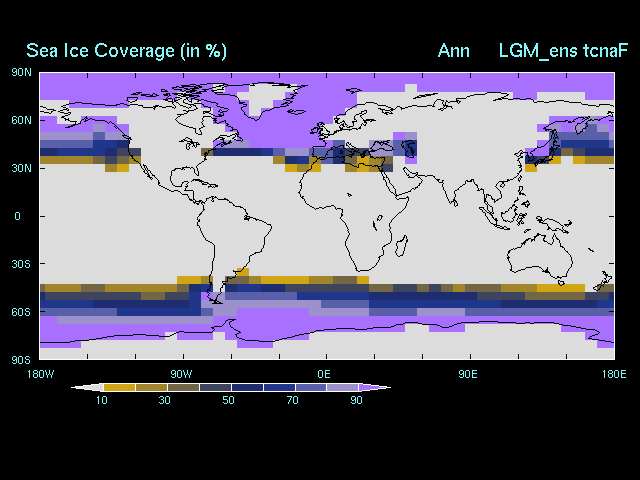Click the '30S' latitude axis label

21,264
